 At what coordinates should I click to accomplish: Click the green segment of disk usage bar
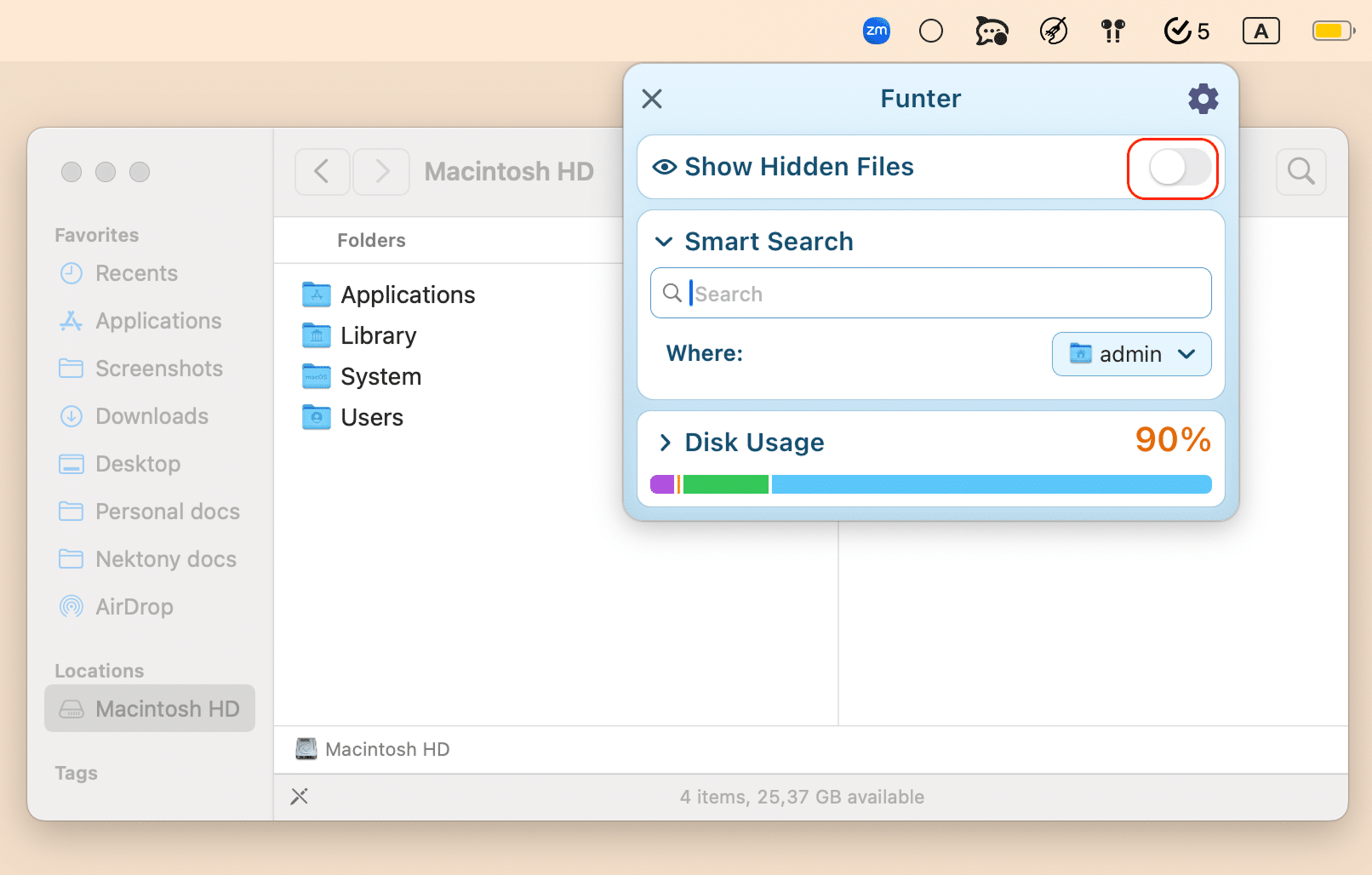tap(726, 484)
